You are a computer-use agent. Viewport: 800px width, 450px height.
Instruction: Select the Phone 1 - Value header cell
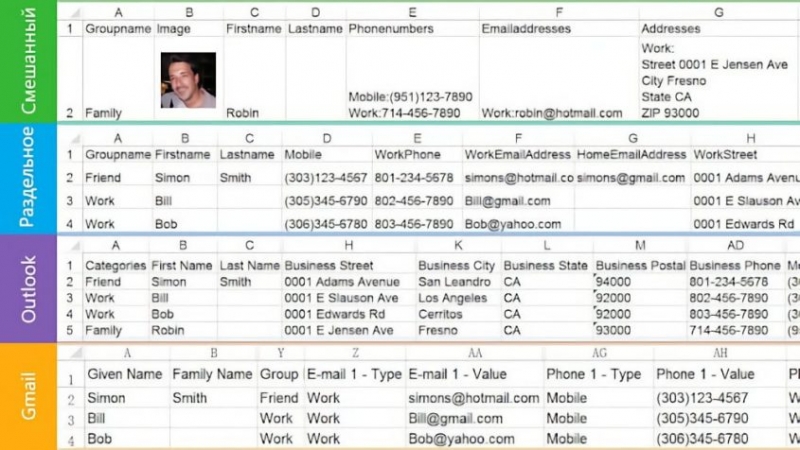pyautogui.click(x=720, y=374)
